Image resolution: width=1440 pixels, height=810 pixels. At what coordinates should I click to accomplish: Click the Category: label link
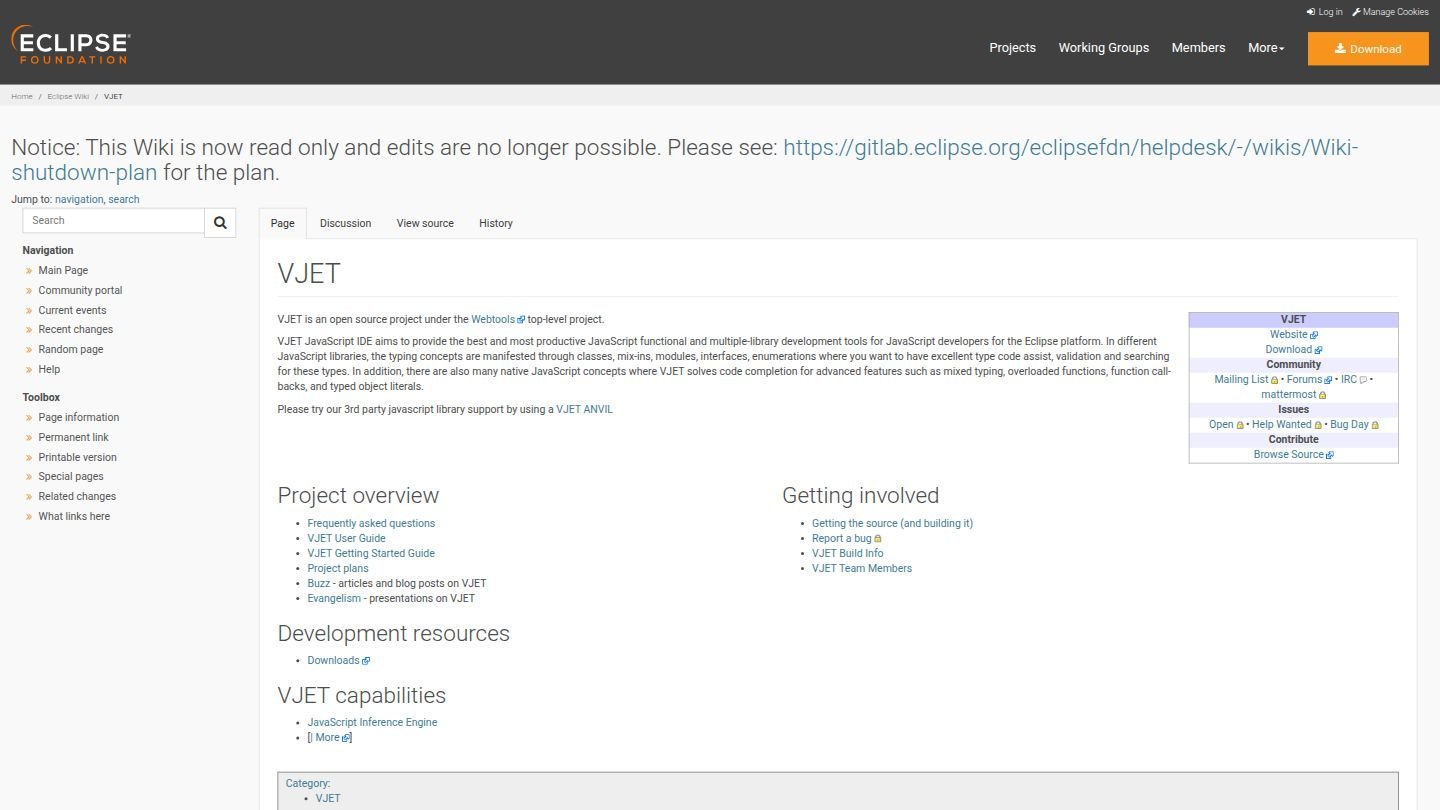(x=307, y=783)
